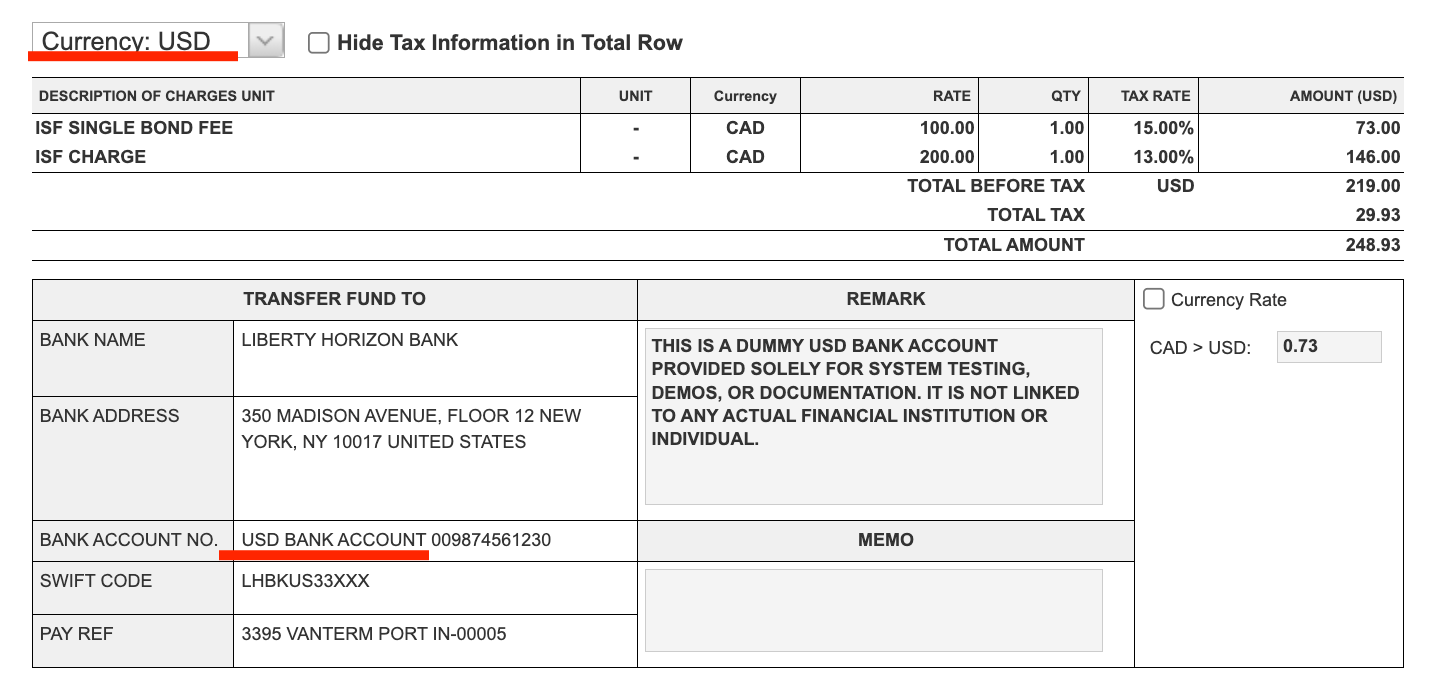Click the DESCRIPTION OF CHARGES UNIT column header
The height and width of the screenshot is (692, 1430).
pos(156,96)
